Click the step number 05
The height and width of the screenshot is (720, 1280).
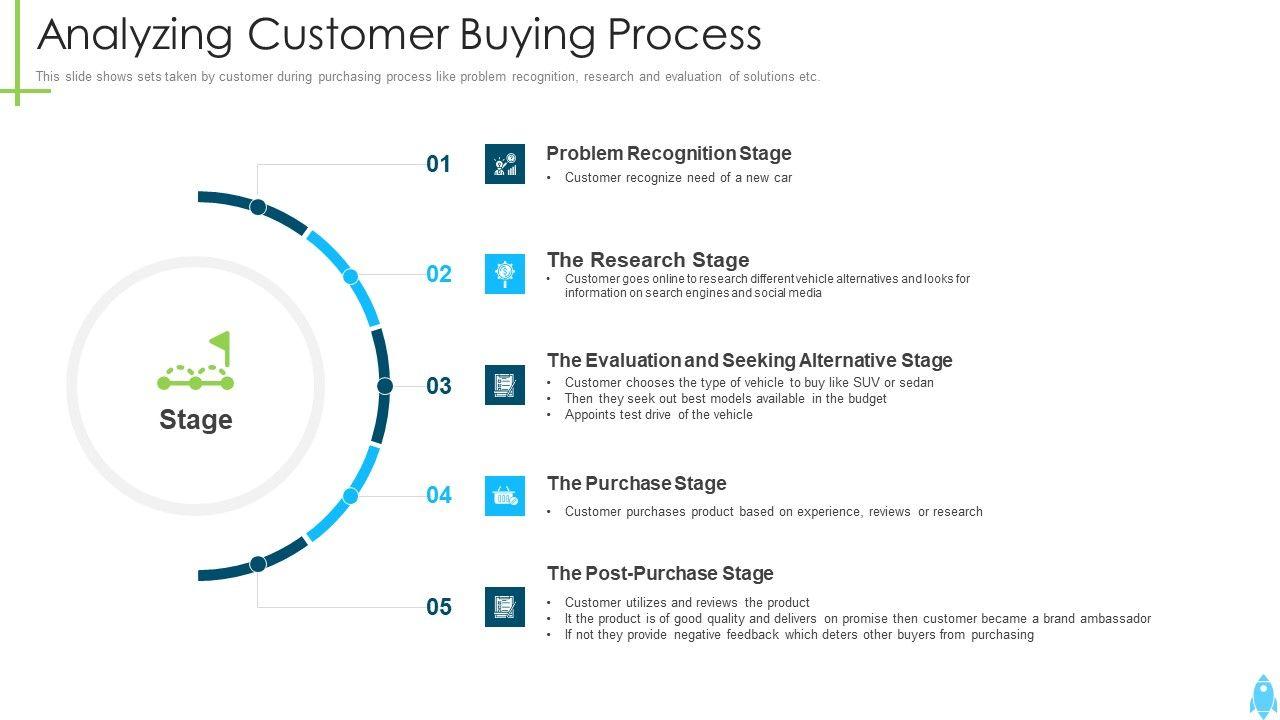pyautogui.click(x=439, y=607)
